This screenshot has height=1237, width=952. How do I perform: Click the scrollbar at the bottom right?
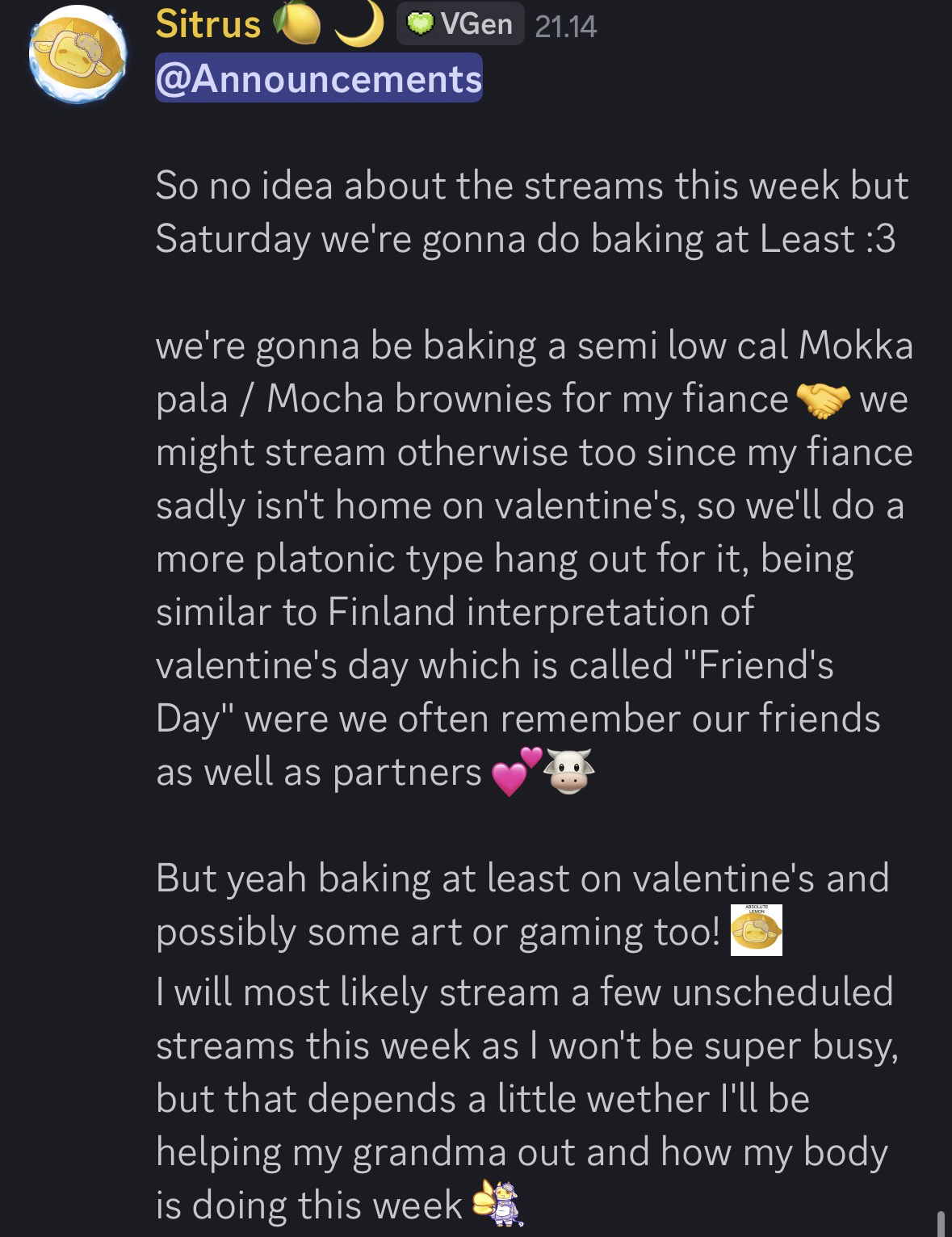point(940,1221)
